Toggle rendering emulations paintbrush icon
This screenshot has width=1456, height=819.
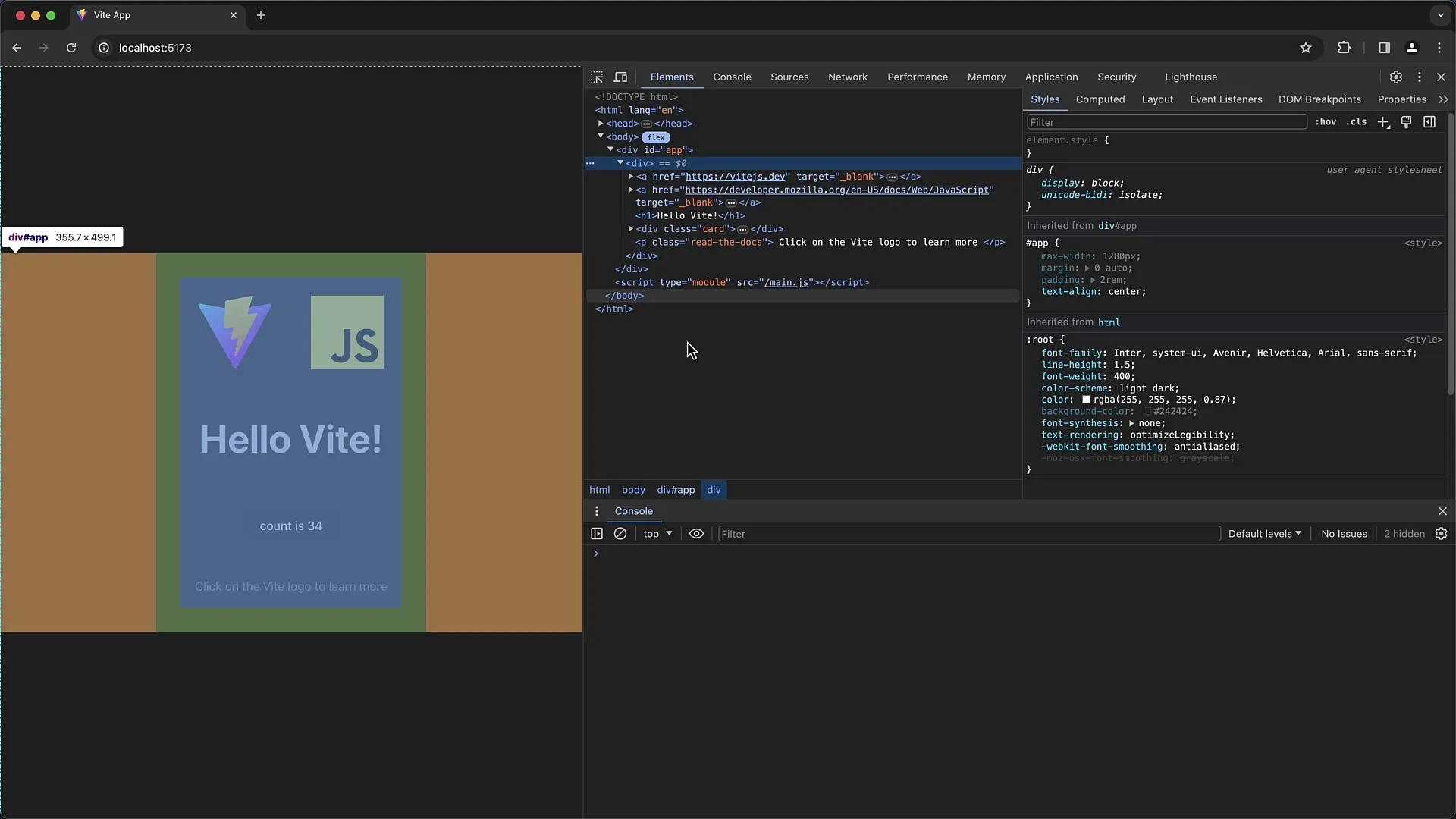[1406, 122]
